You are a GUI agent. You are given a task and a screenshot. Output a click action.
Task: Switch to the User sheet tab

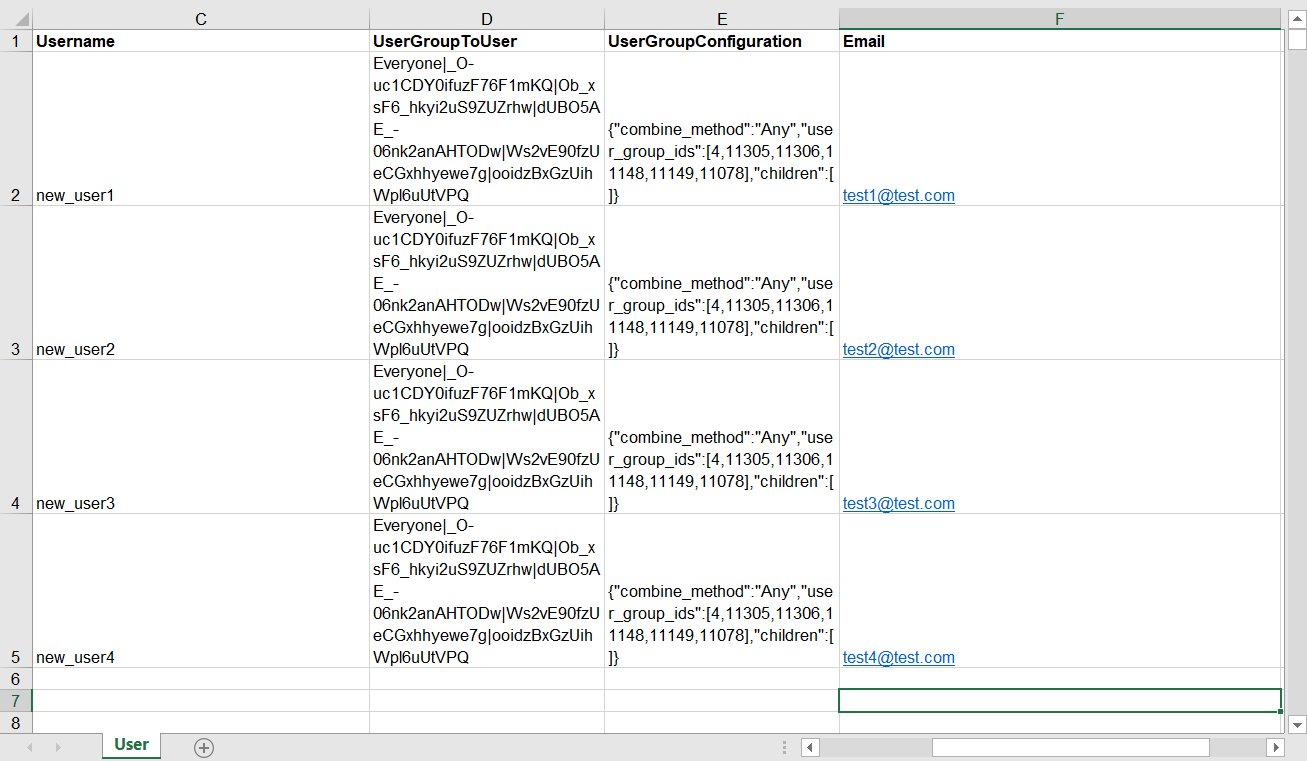131,745
